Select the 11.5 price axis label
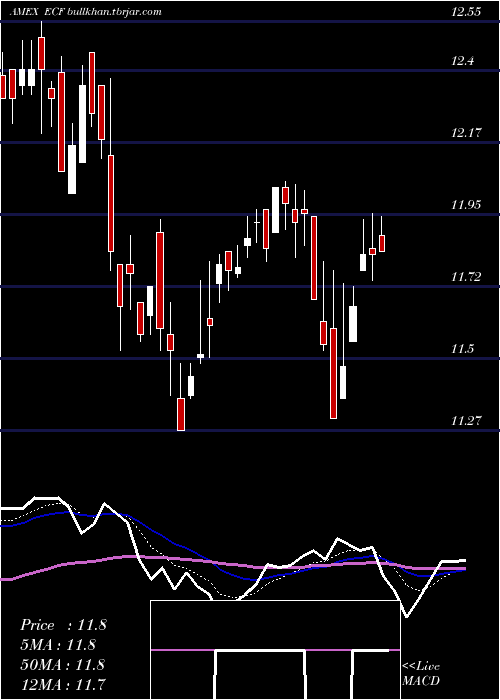This screenshot has height=700, width=500. click(x=462, y=349)
